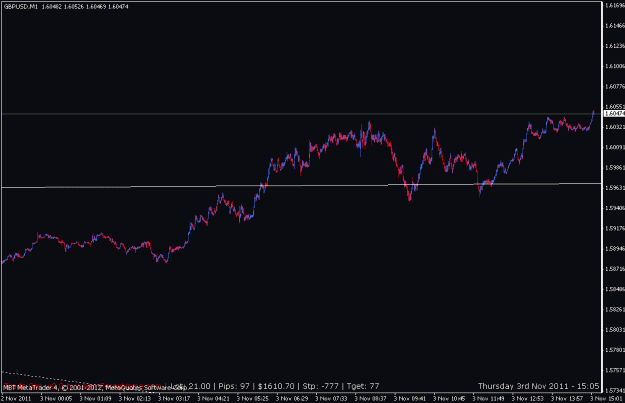Select the '3 Nov 07:33' time axis label
The width and height of the screenshot is (625, 403).
[x=331, y=398]
